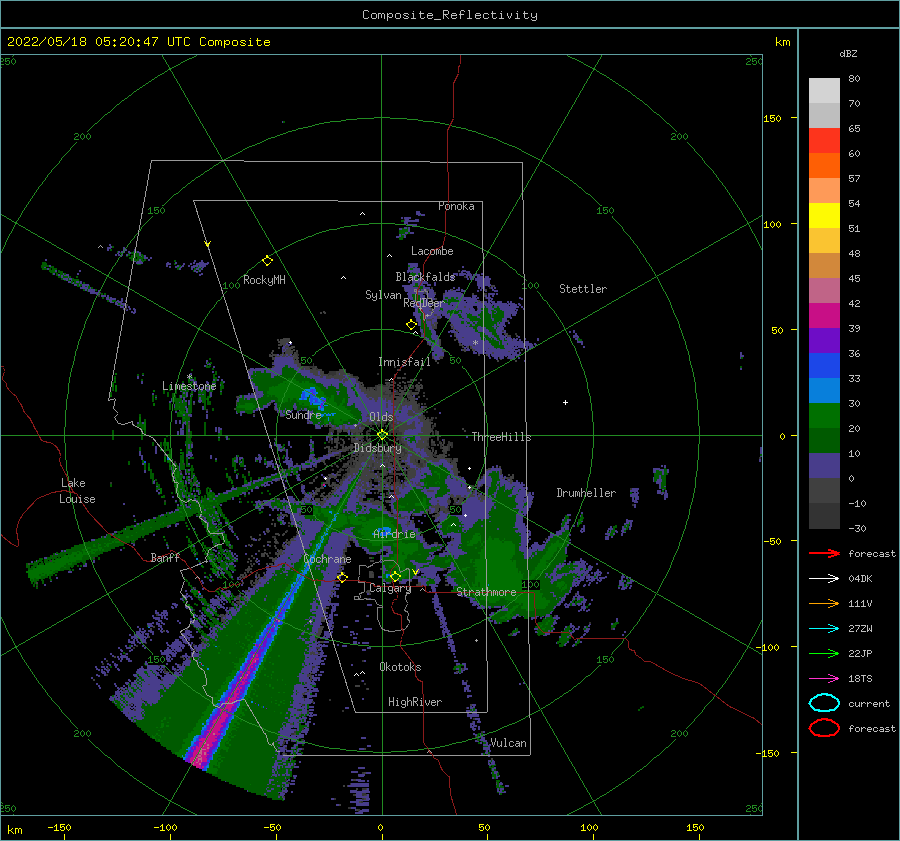Click the blue echo core northwest of Sundre

(x=311, y=397)
